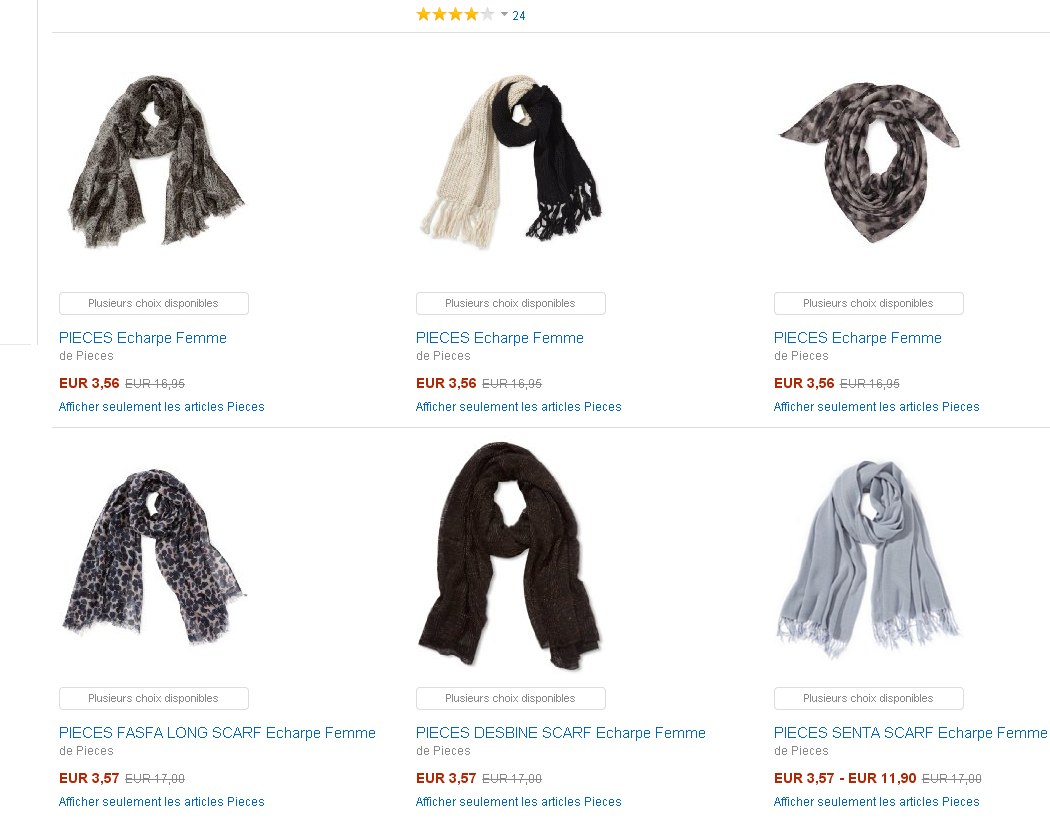Click Plusieurs choix disponibles under SENTA scarf
This screenshot has height=820, width=1050.
[x=869, y=698]
